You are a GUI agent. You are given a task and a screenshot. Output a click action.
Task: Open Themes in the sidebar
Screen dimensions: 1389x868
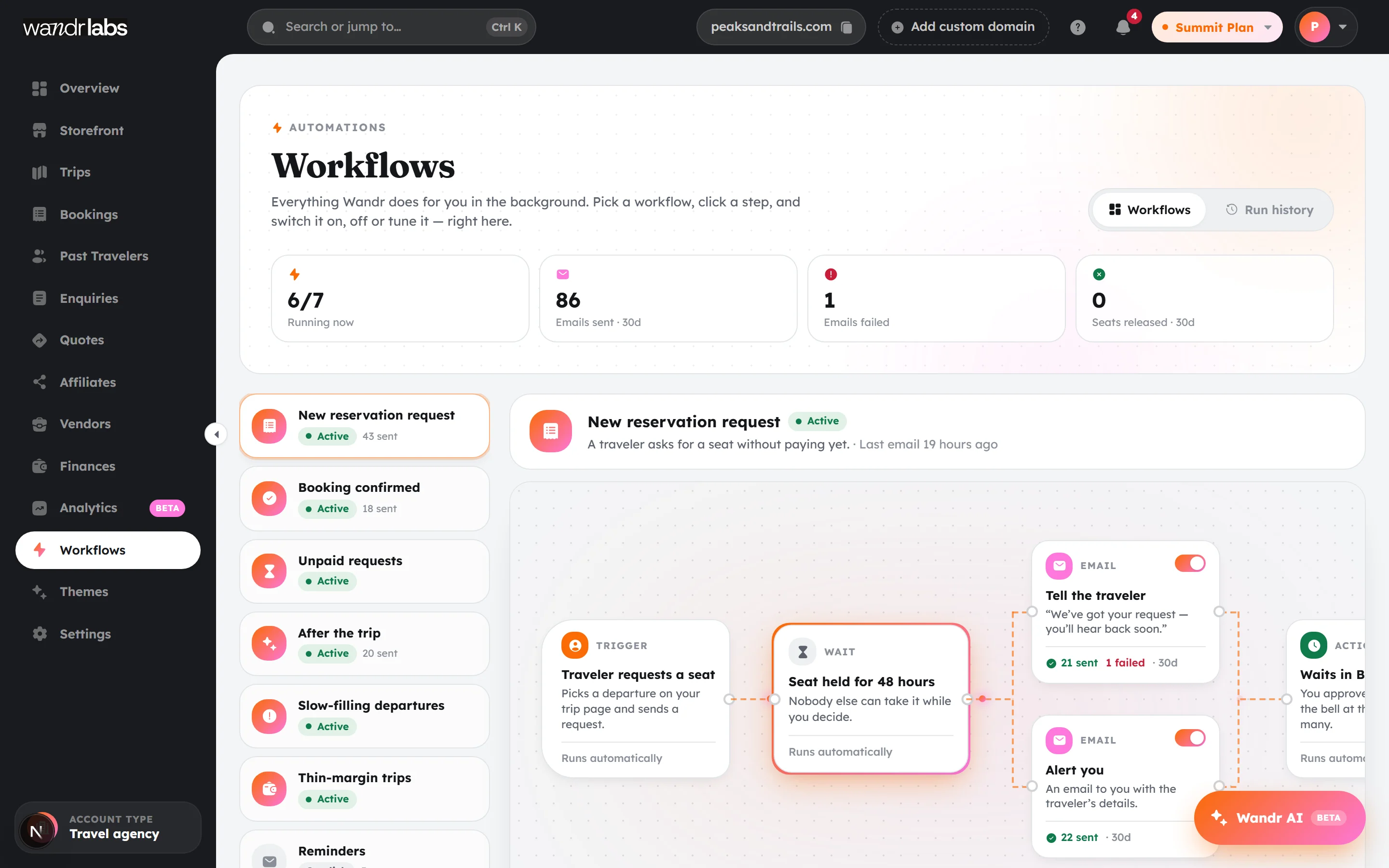click(x=108, y=591)
